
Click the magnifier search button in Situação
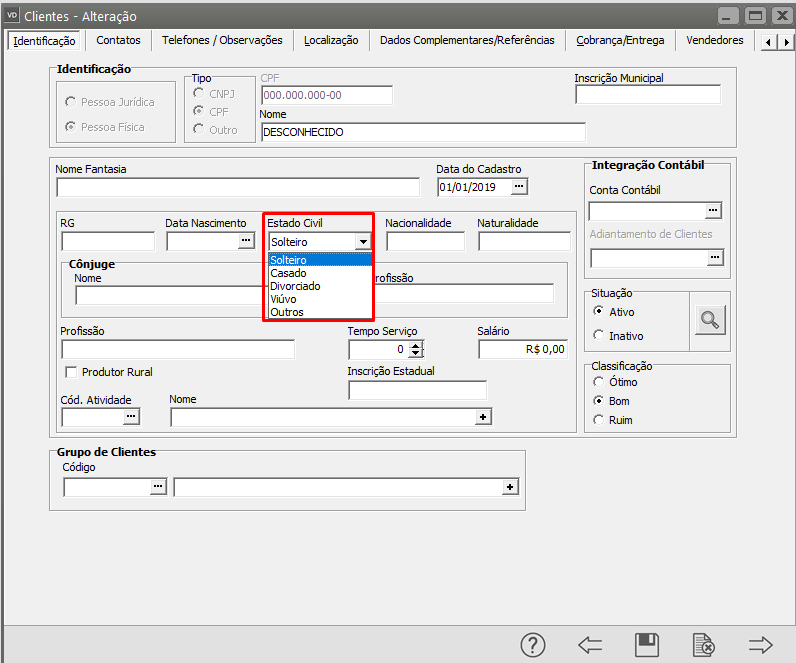pos(709,320)
